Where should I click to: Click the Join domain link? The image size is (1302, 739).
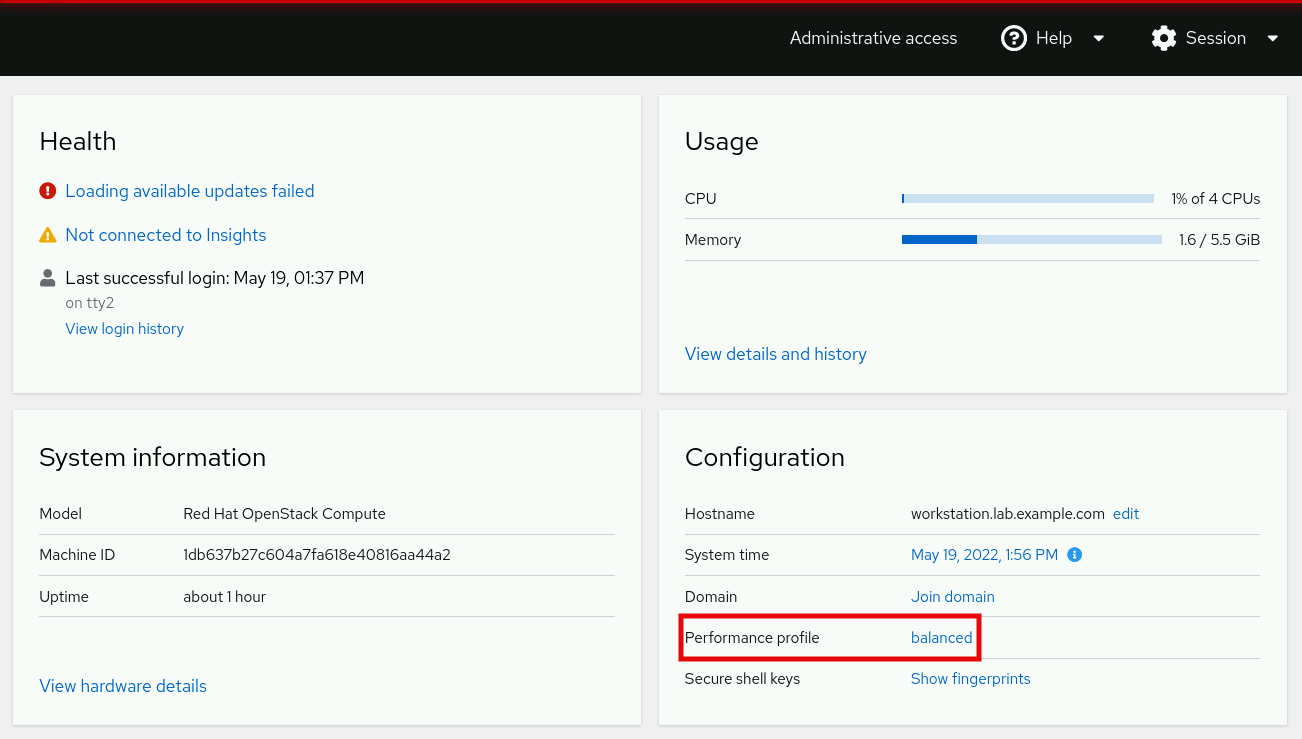click(x=953, y=597)
